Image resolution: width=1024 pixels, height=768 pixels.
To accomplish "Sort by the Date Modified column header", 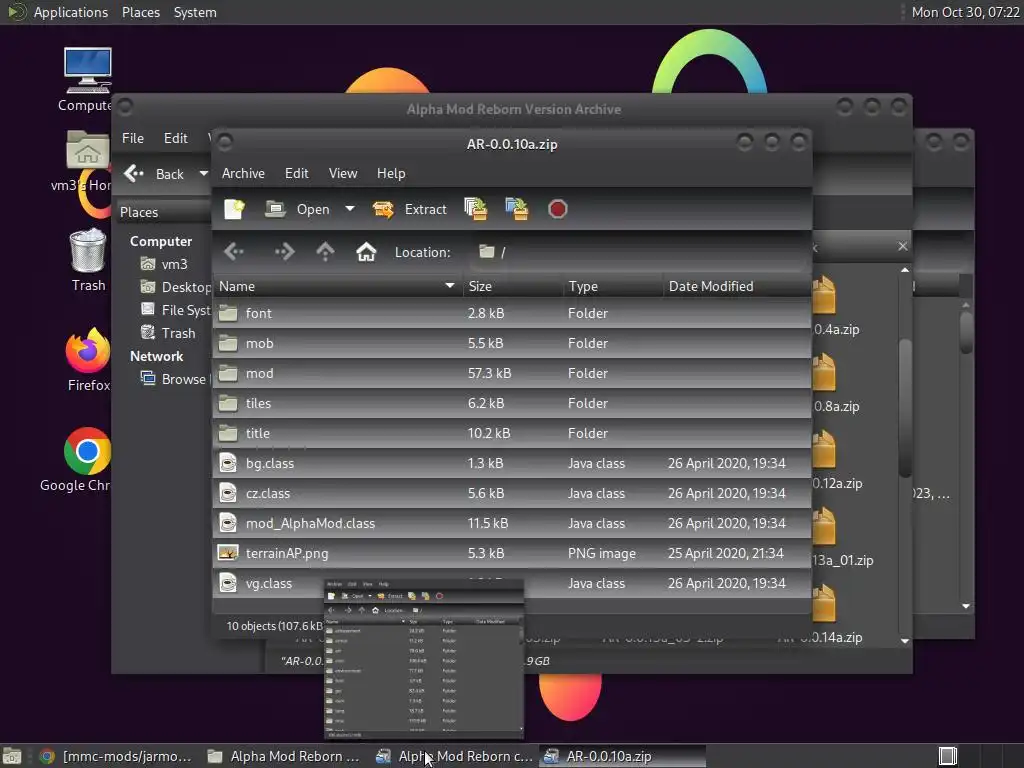I will click(737, 286).
